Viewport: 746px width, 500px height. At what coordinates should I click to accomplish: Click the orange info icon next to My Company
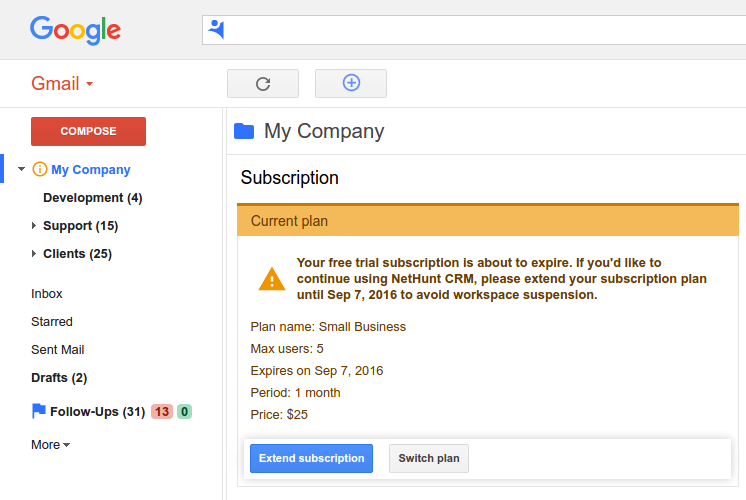(39, 169)
